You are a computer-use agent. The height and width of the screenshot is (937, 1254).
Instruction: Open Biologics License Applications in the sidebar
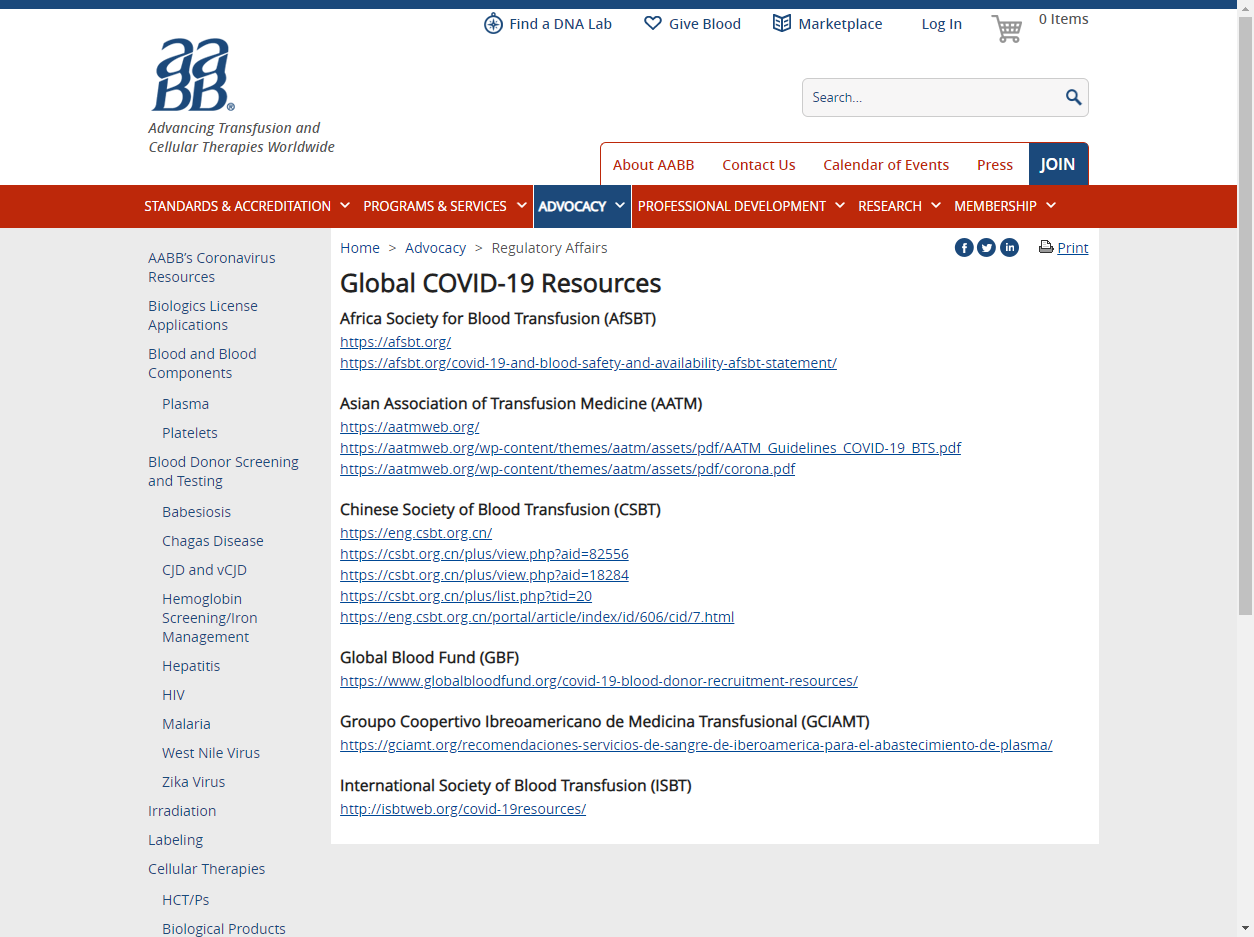tap(203, 315)
